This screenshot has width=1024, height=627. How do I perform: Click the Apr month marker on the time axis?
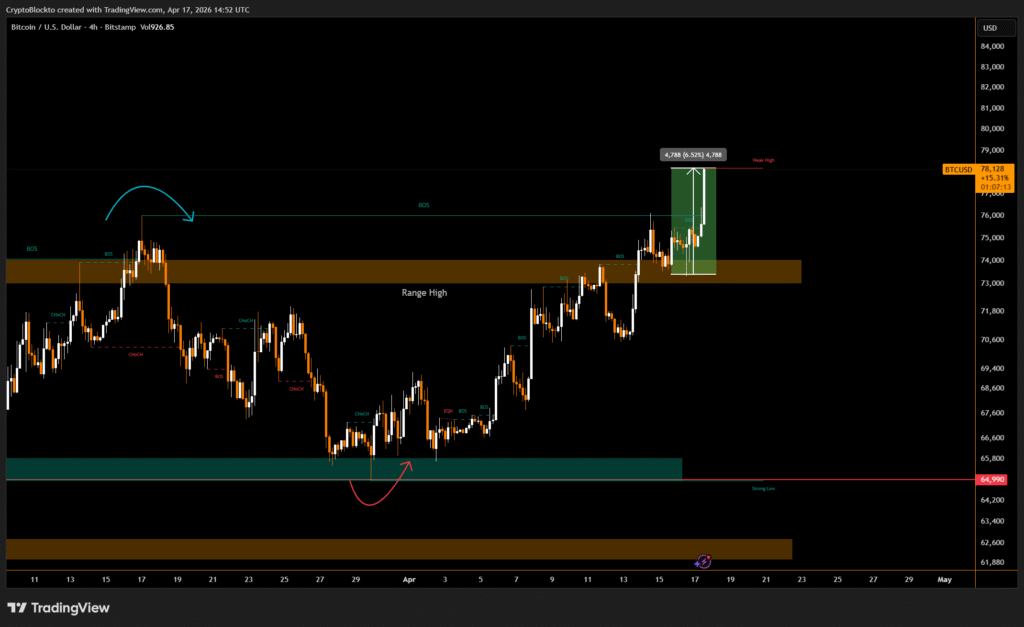coord(407,579)
